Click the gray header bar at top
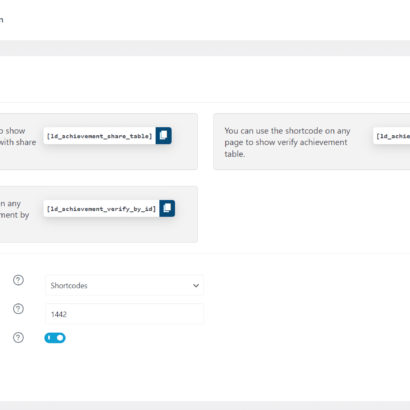410x410 pixels. (x=205, y=48)
